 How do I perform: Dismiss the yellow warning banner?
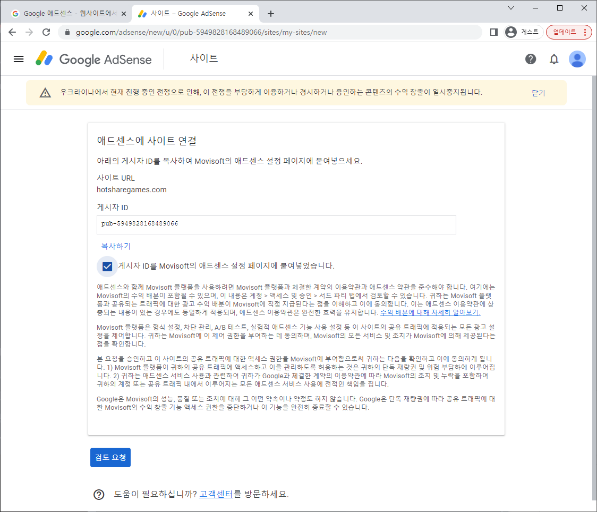point(538,93)
